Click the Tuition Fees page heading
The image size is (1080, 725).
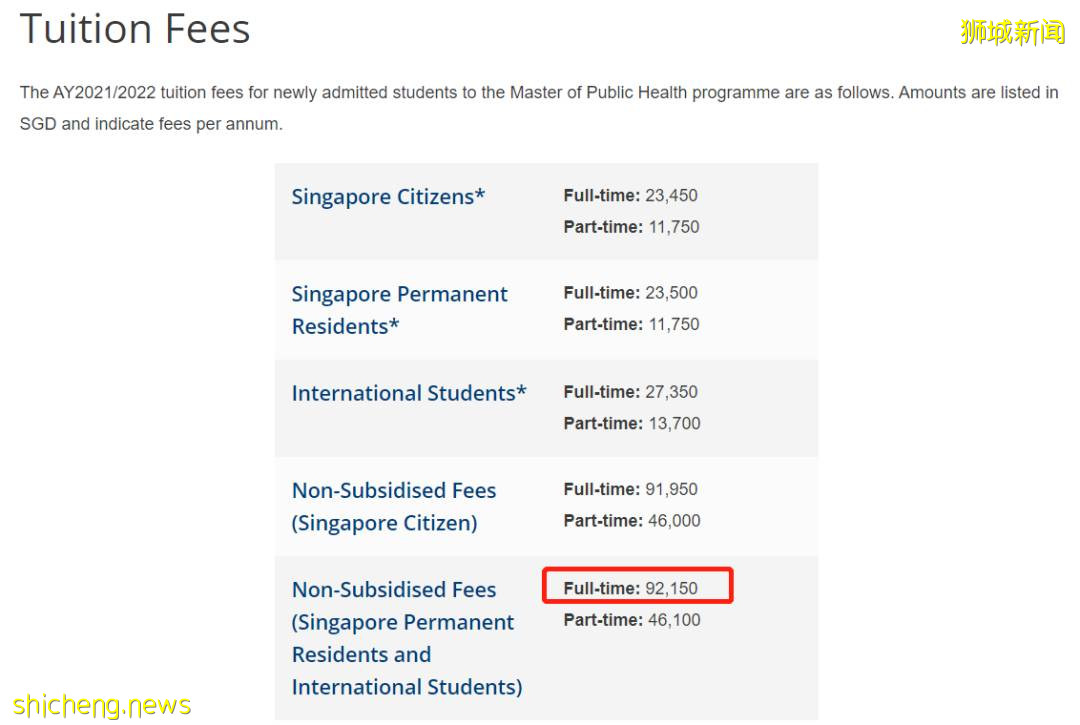pyautogui.click(x=135, y=29)
